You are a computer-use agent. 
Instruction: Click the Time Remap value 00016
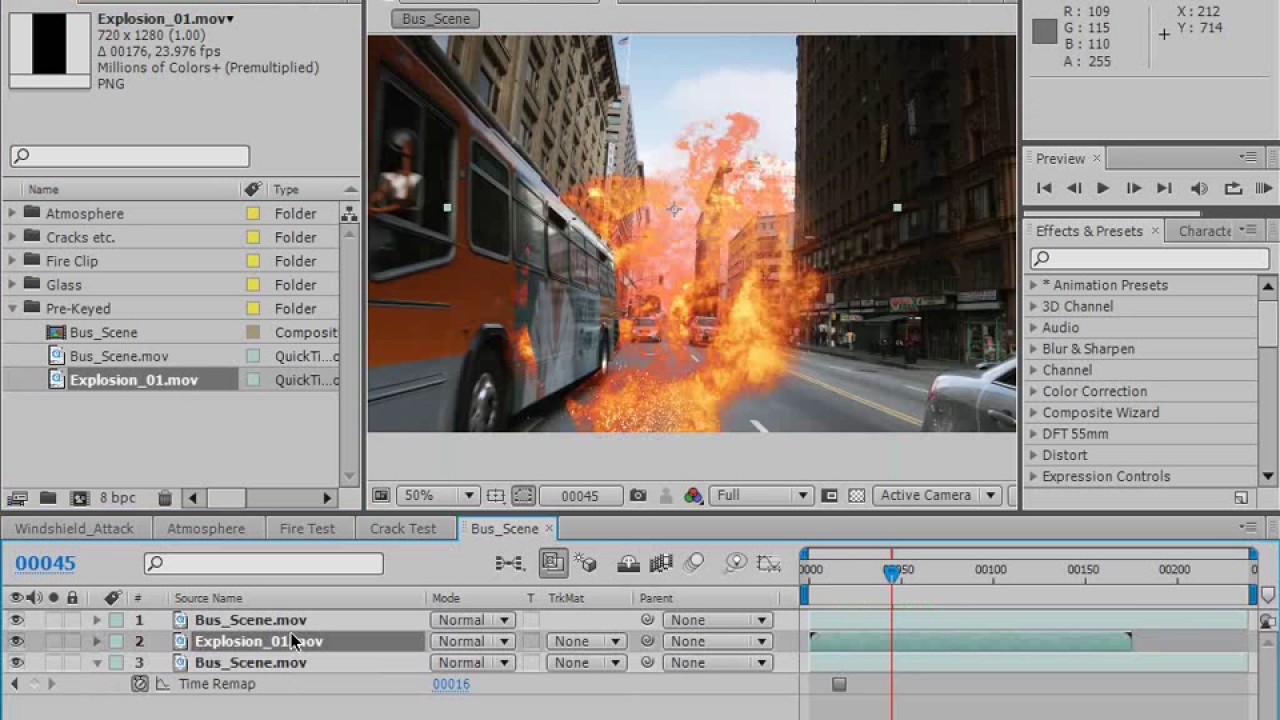click(x=451, y=684)
